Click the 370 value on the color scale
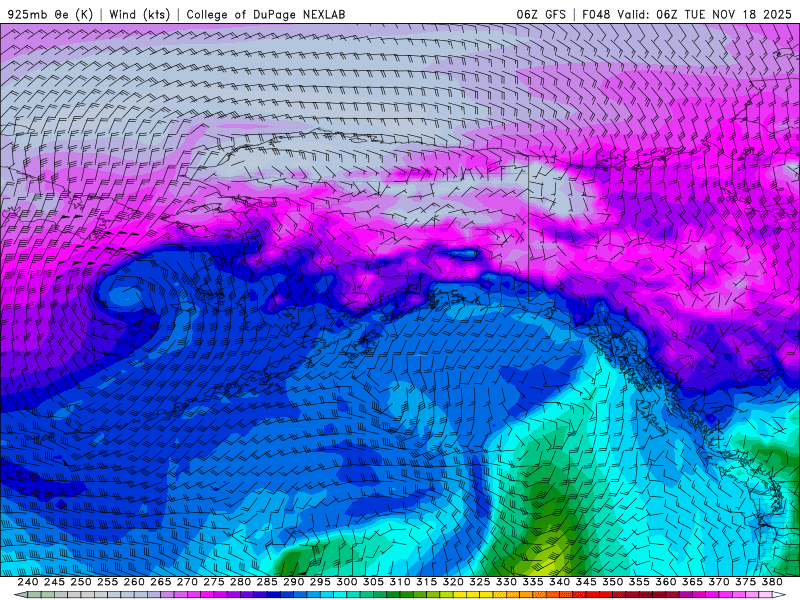 [718, 582]
